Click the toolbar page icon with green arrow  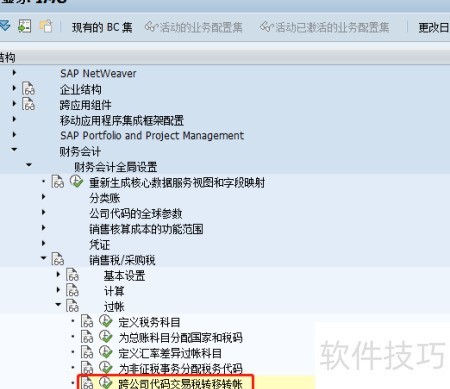[25, 26]
